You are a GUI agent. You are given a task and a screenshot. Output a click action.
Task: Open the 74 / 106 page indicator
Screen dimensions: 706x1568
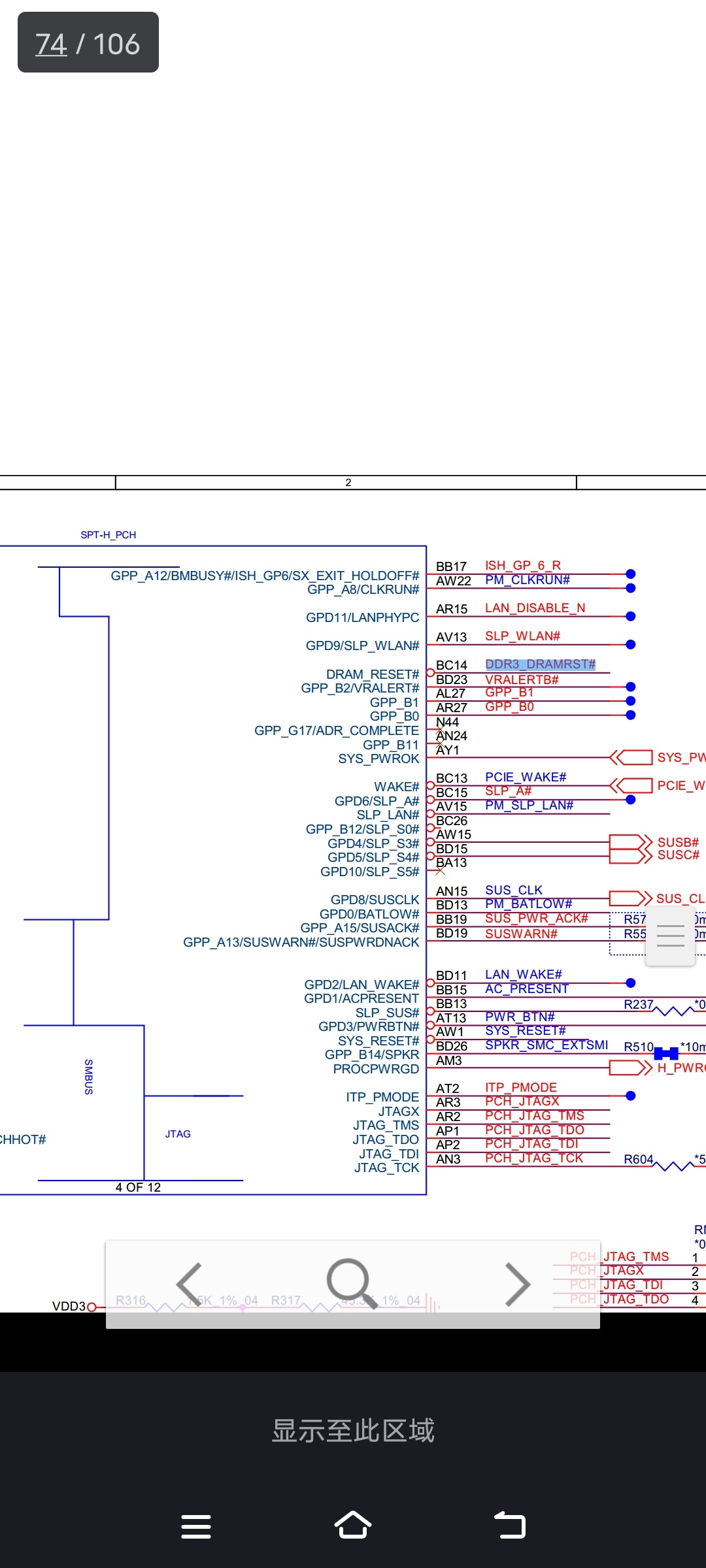tap(88, 42)
